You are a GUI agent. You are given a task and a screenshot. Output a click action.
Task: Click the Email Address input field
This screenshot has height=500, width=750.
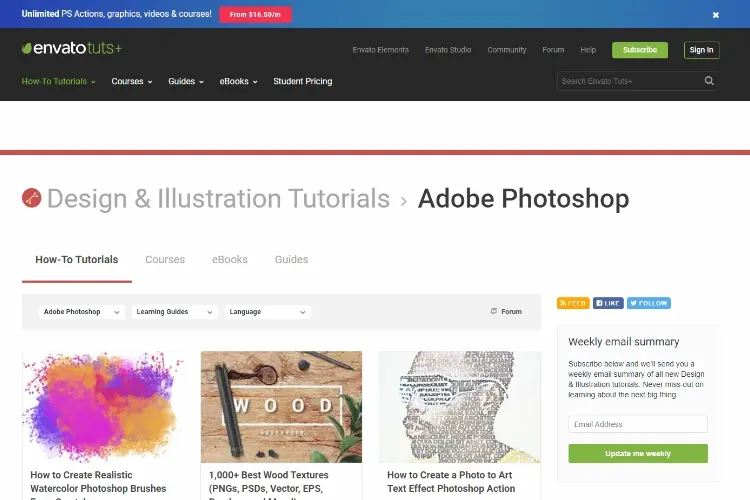[638, 424]
